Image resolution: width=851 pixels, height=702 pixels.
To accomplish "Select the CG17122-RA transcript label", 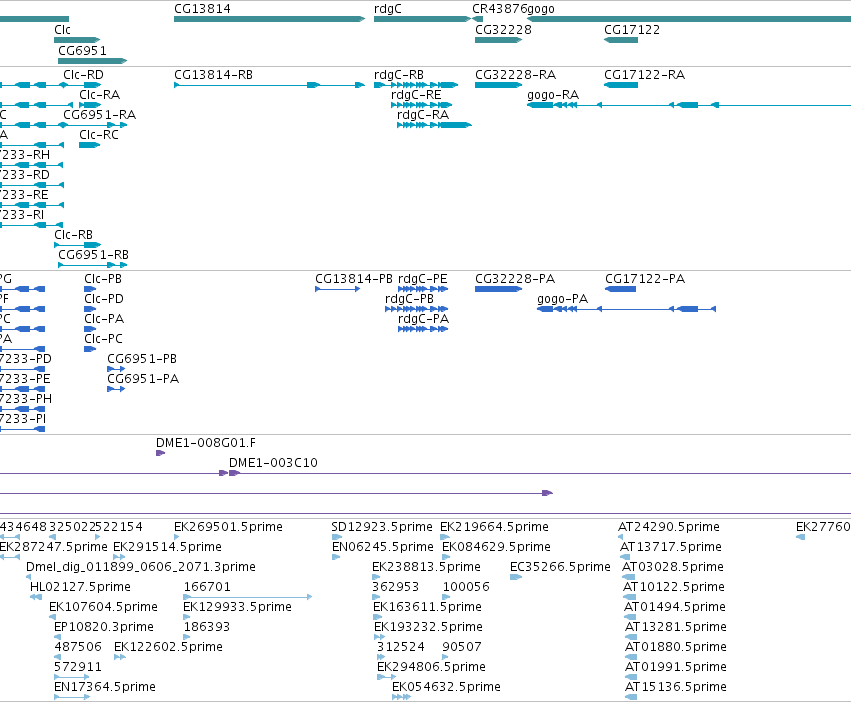I will coord(644,75).
